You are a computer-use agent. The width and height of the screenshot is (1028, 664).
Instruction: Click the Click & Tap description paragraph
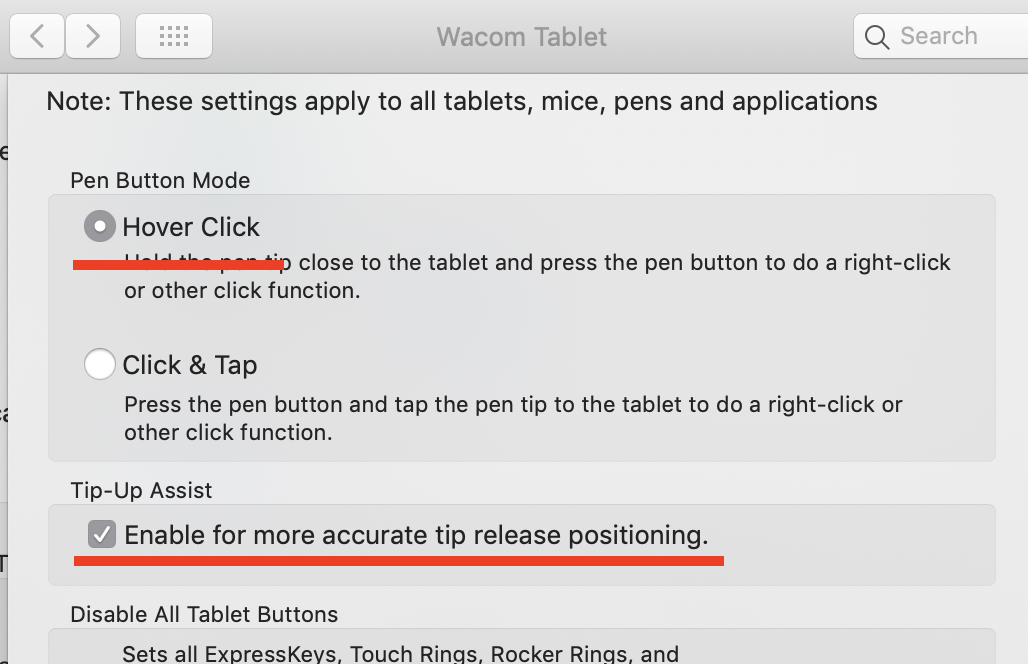pos(513,418)
